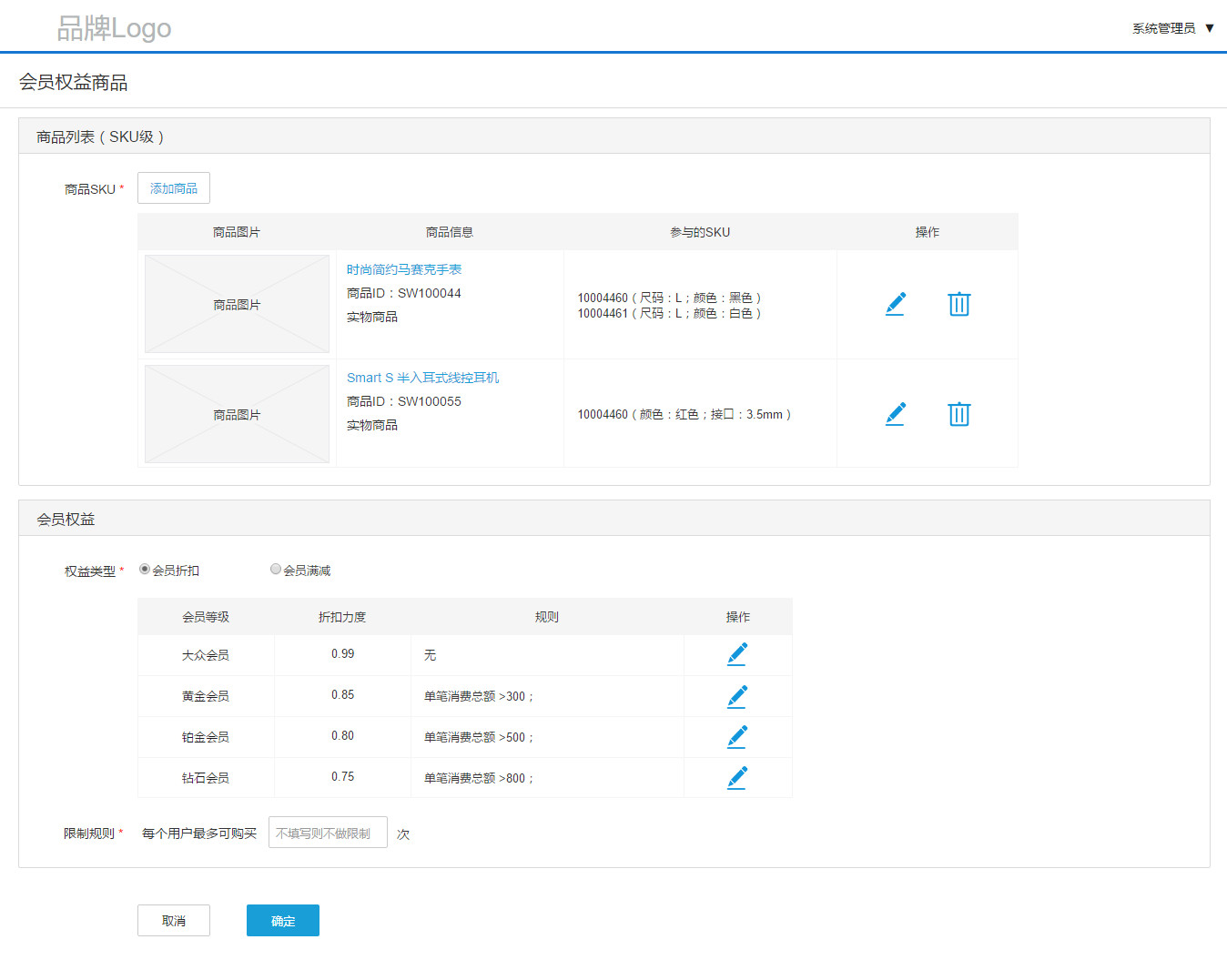Open the 时尚简约马赛克手表 product link
1227x980 pixels.
tap(404, 269)
